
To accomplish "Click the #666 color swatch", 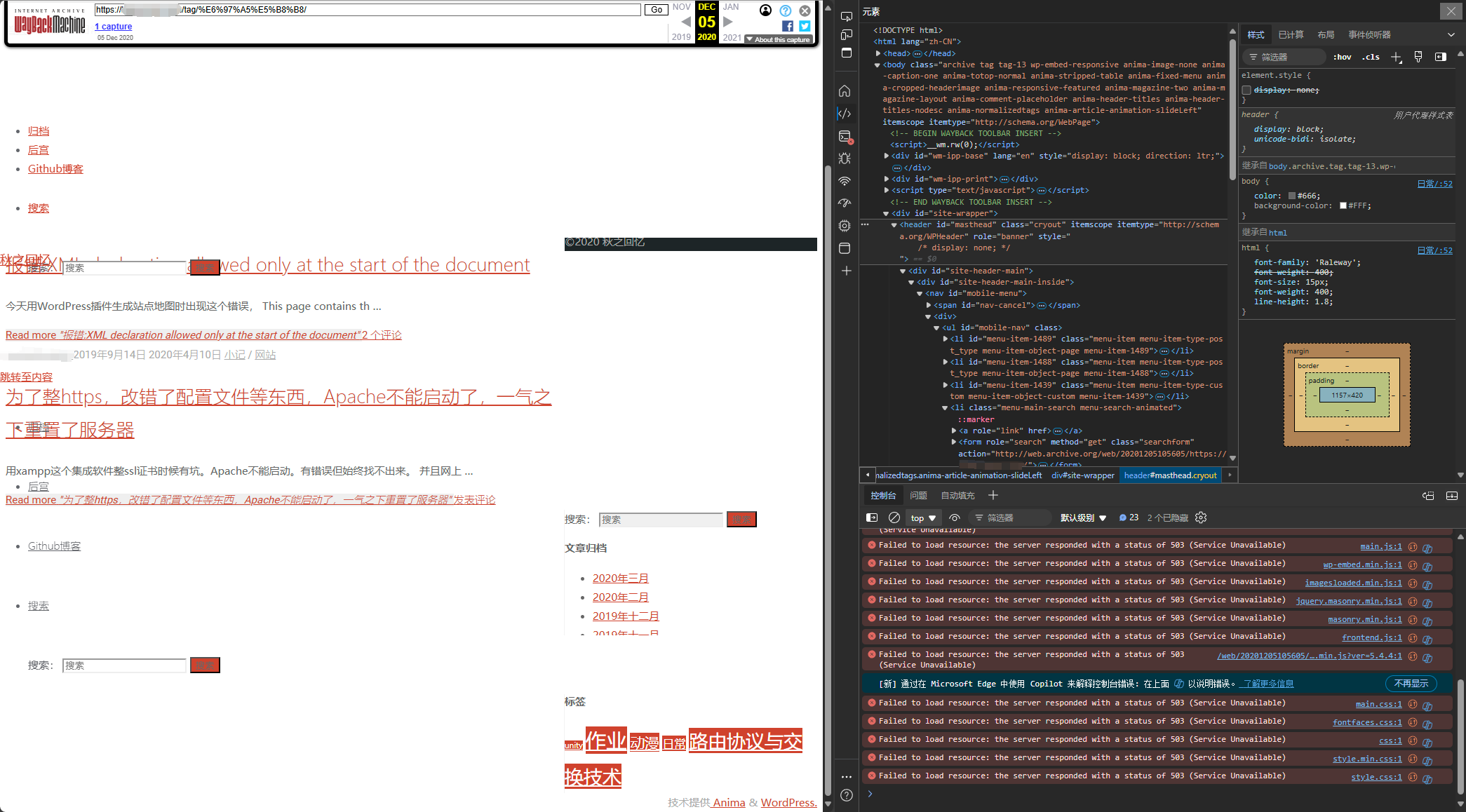I will point(1292,196).
